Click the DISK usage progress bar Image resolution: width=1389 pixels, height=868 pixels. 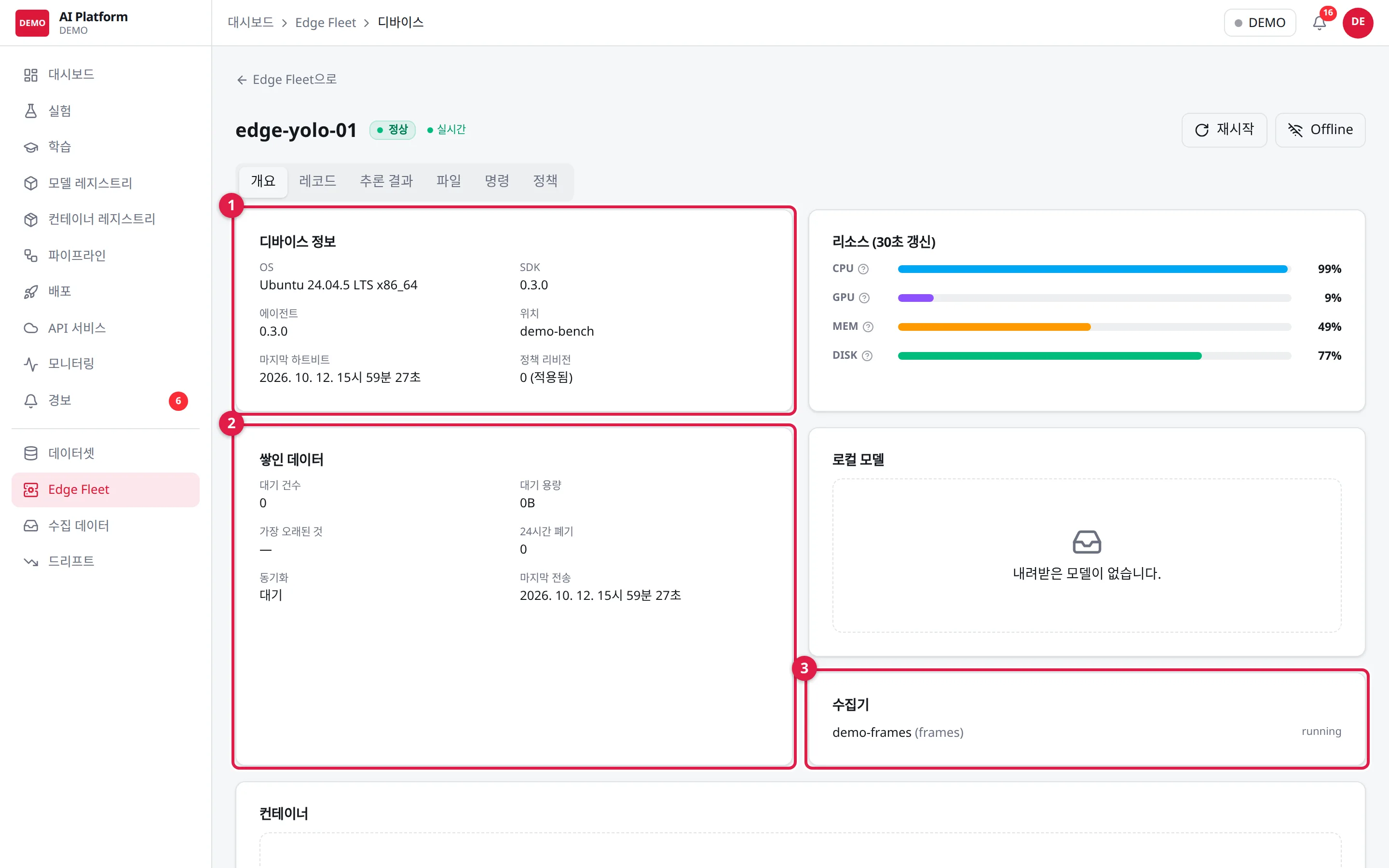[1094, 356]
